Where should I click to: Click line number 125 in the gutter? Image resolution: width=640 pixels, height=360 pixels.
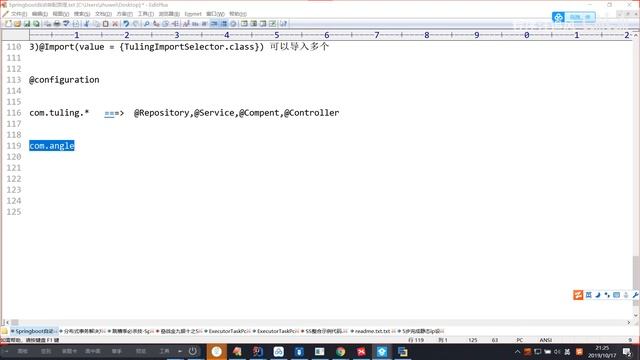[x=14, y=212]
